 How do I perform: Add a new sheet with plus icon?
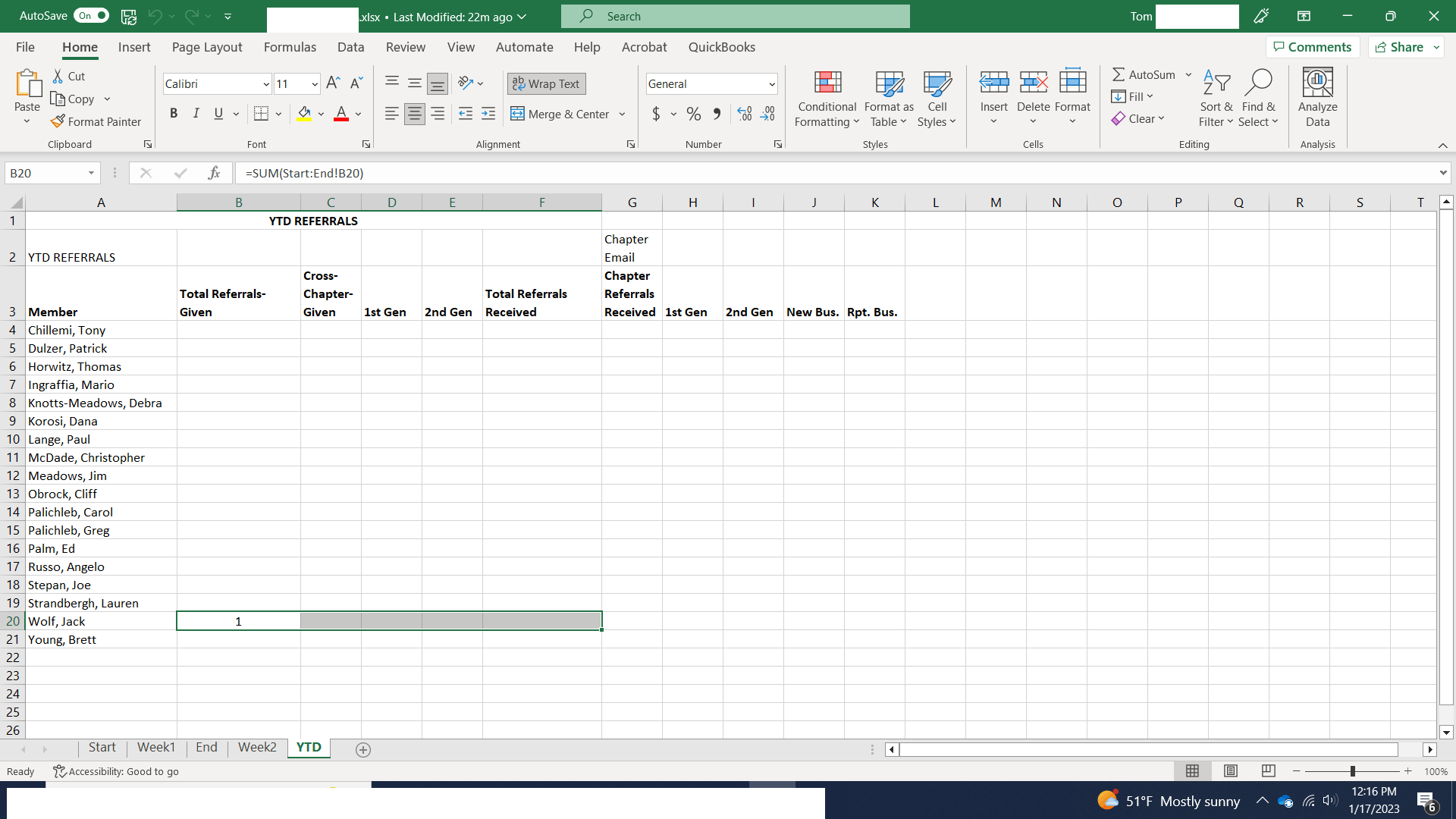(363, 749)
